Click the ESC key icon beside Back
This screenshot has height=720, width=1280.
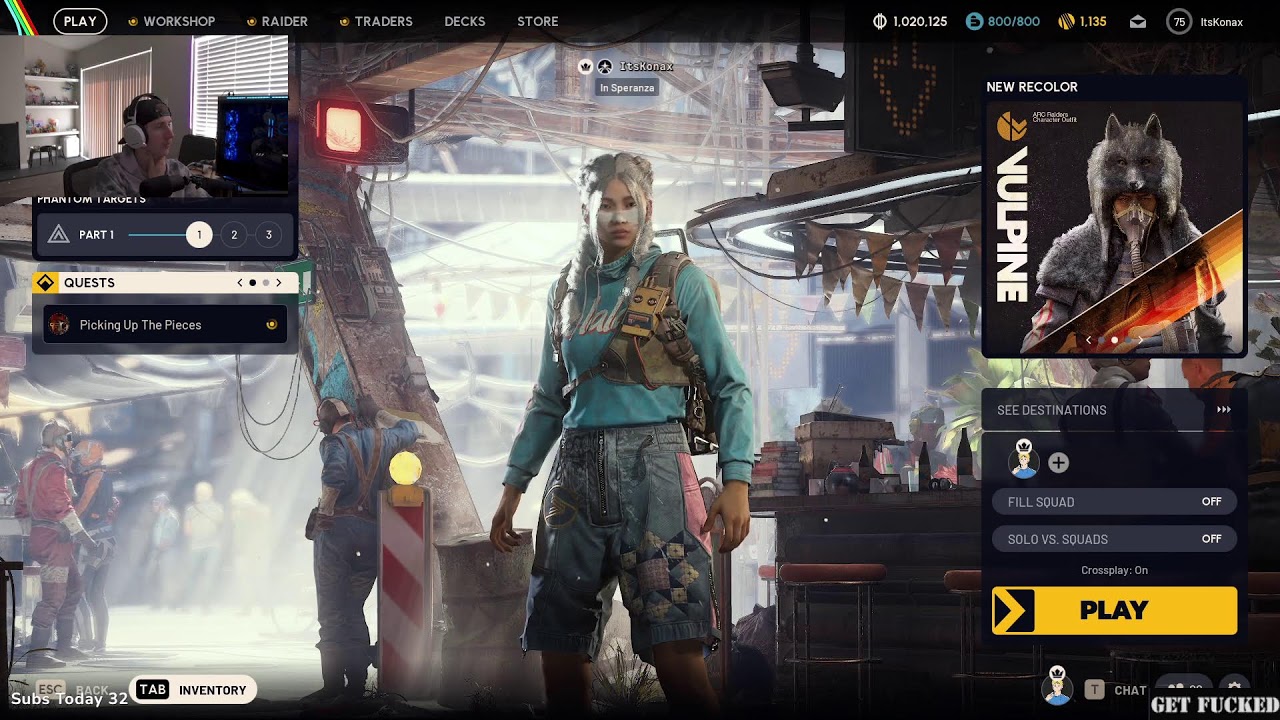[x=51, y=690]
